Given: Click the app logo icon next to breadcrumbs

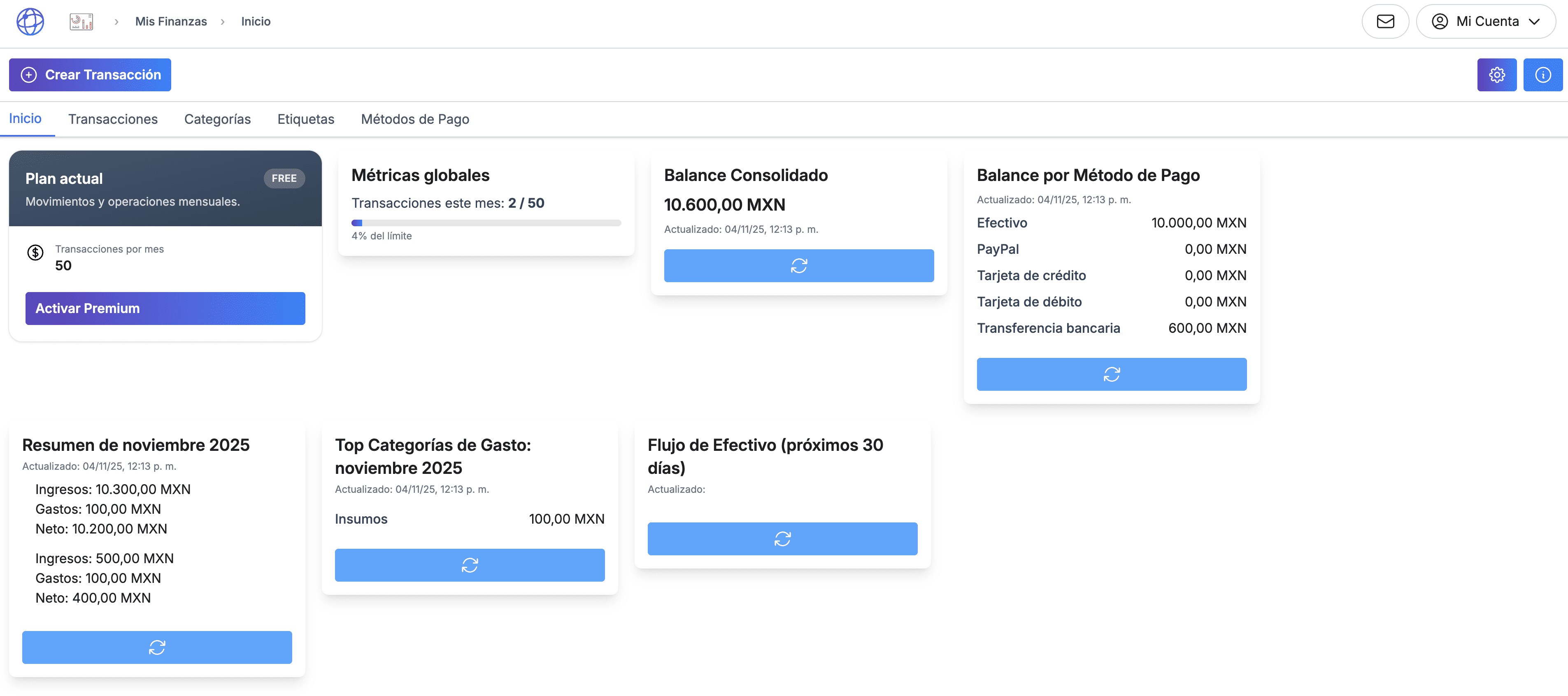Looking at the screenshot, I should coord(81,21).
